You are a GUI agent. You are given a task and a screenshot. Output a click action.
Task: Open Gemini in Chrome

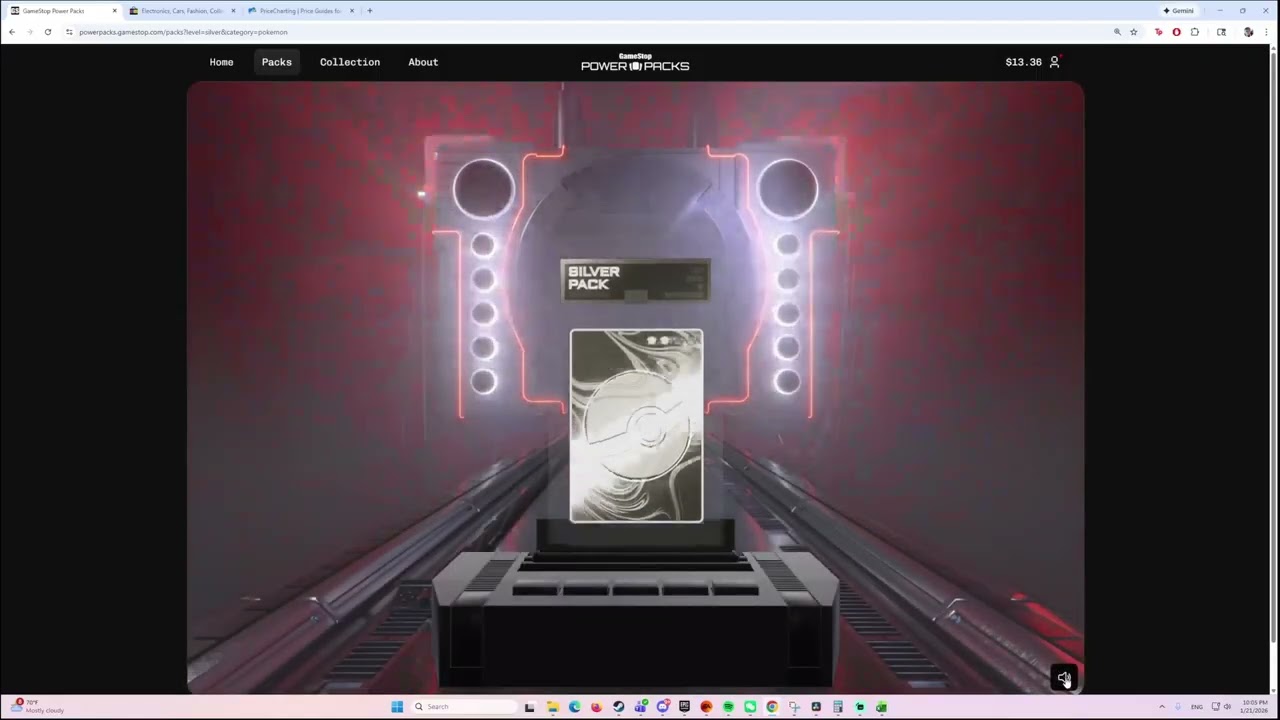click(x=1178, y=11)
